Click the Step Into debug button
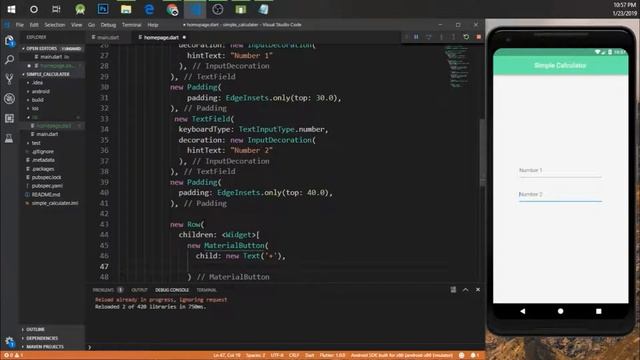 click(441, 37)
